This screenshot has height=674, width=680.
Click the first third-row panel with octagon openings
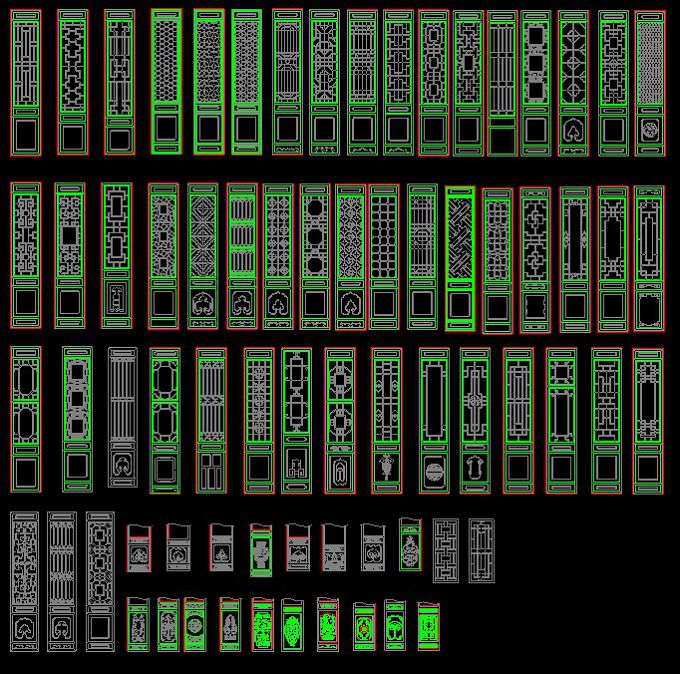click(26, 417)
